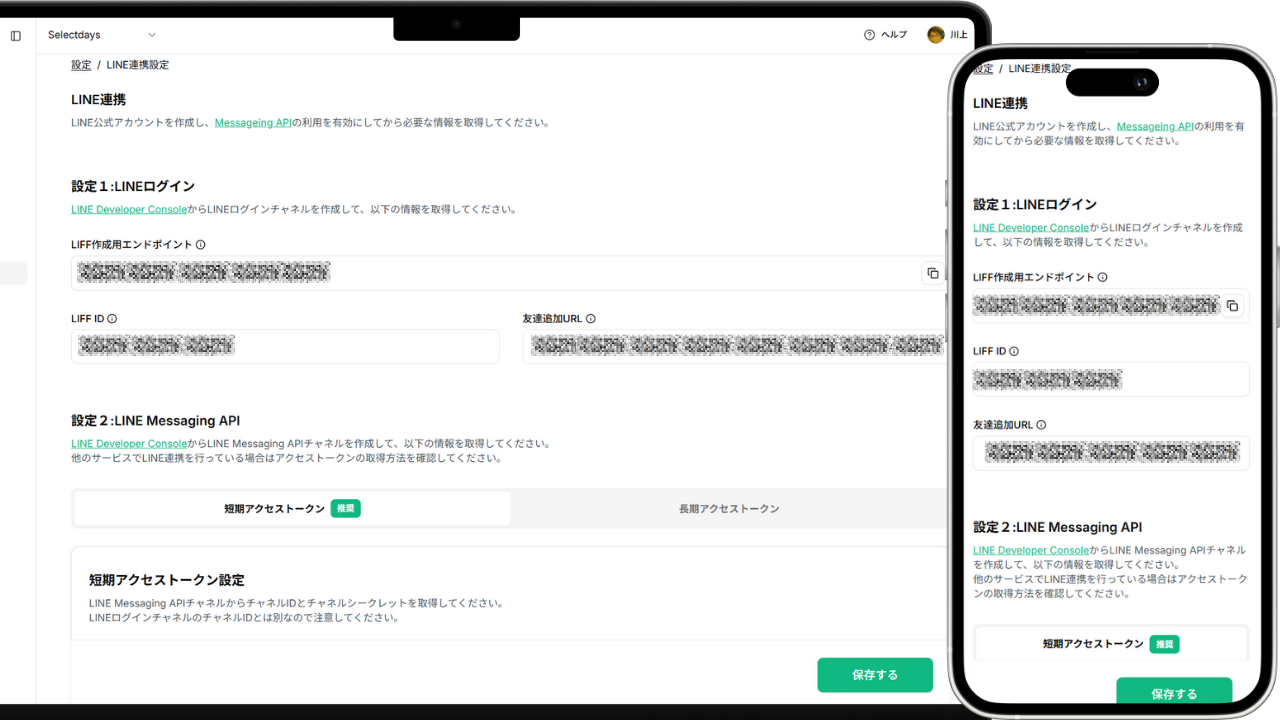
Task: Show LIFF ID info icon on phone
Action: [1014, 352]
